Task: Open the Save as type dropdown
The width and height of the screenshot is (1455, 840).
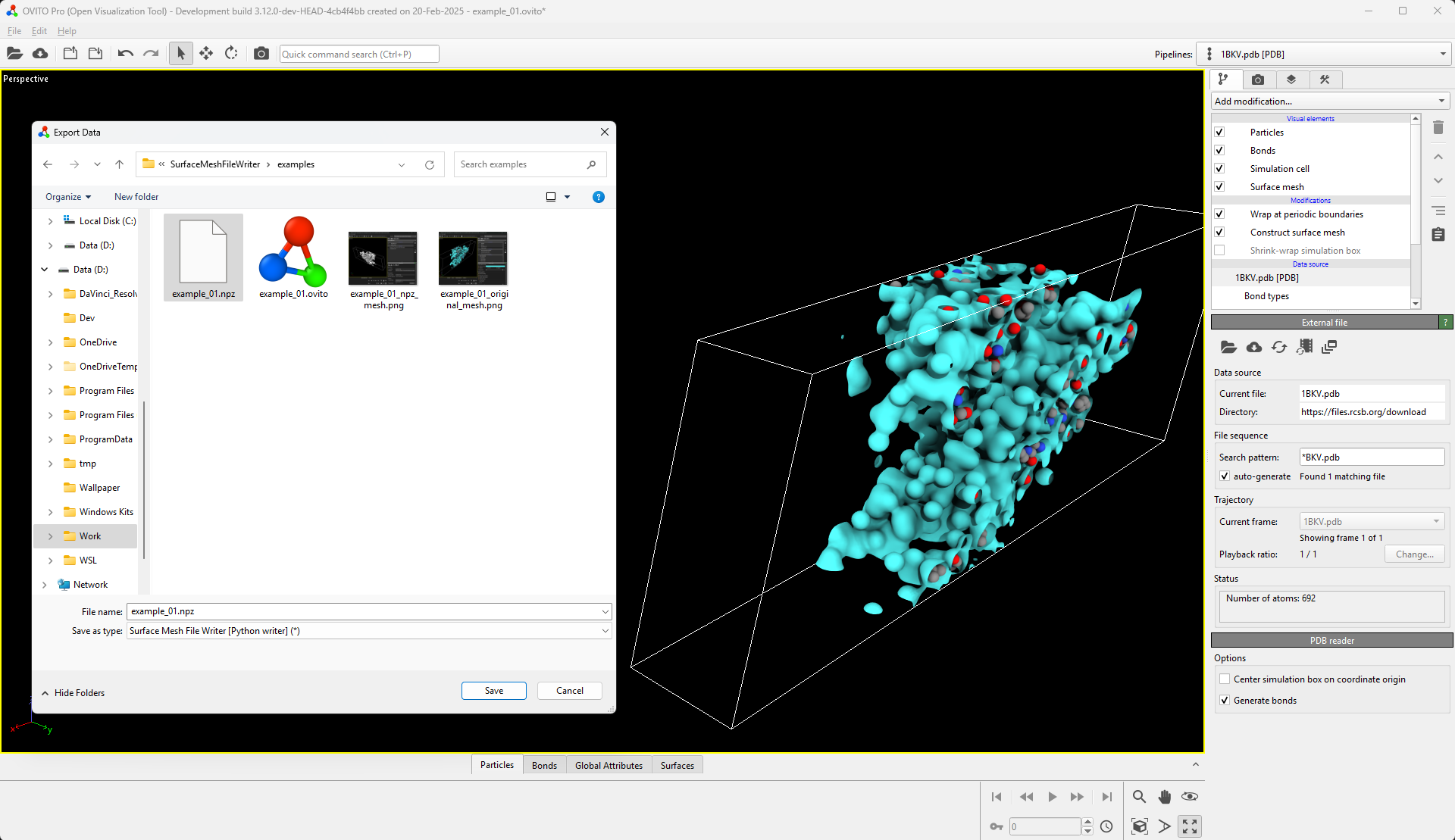Action: pos(368,631)
